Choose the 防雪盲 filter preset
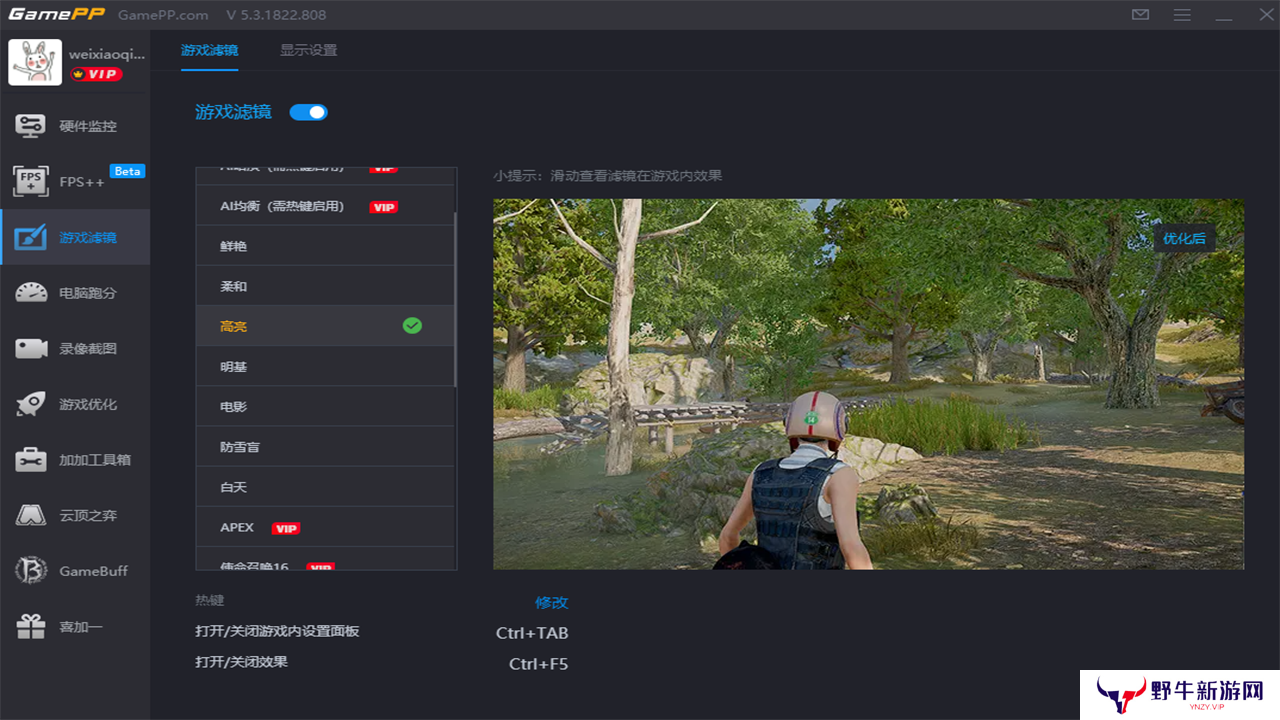 tap(325, 447)
